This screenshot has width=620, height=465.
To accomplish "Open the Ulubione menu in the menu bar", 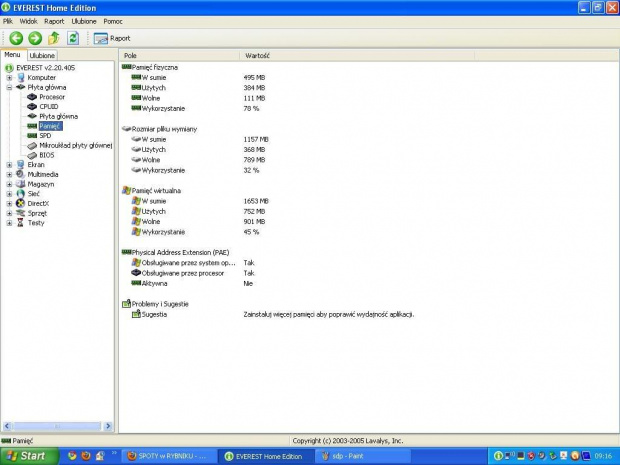I will coord(84,21).
